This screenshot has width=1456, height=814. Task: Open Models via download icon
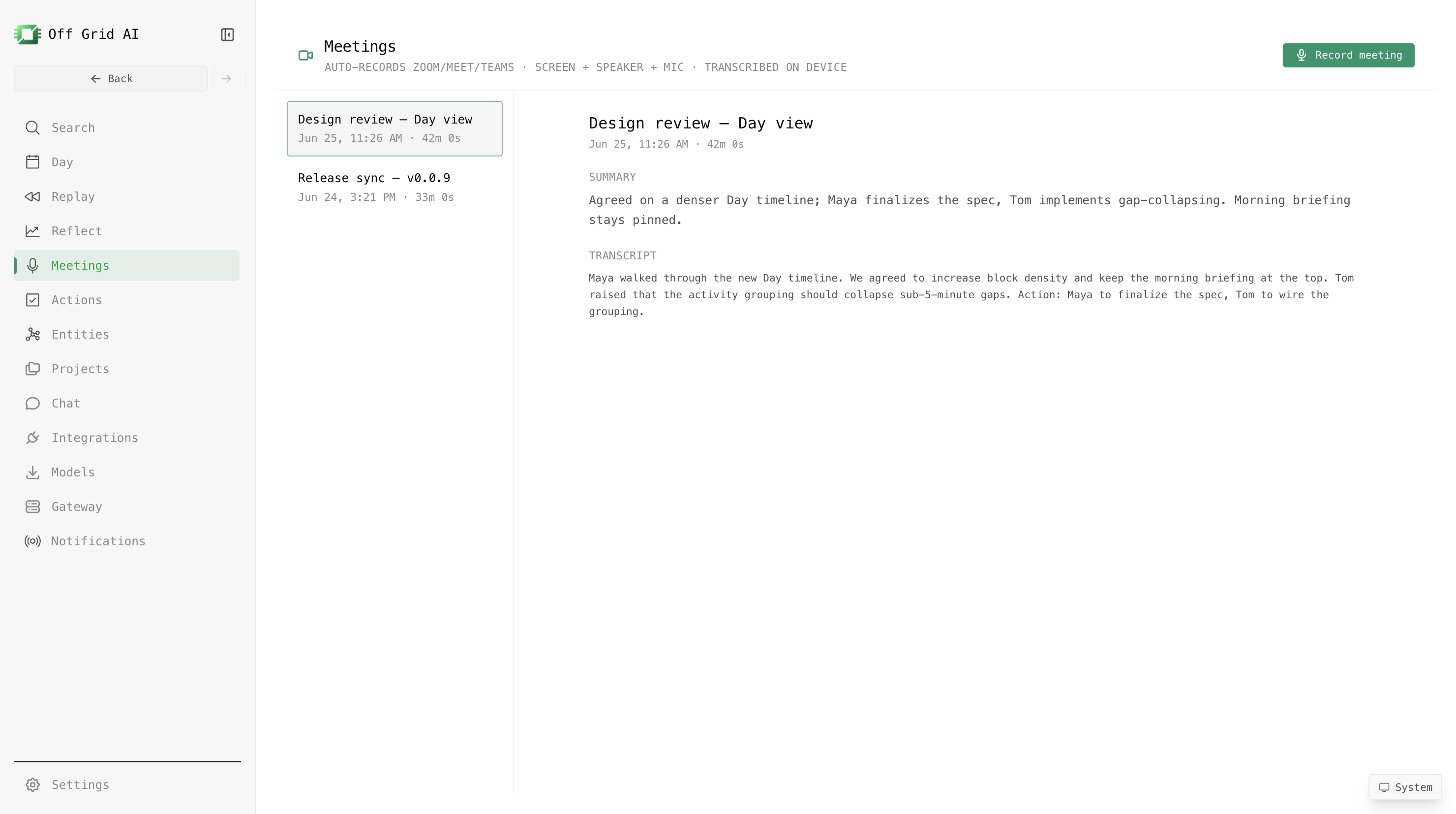(x=33, y=472)
